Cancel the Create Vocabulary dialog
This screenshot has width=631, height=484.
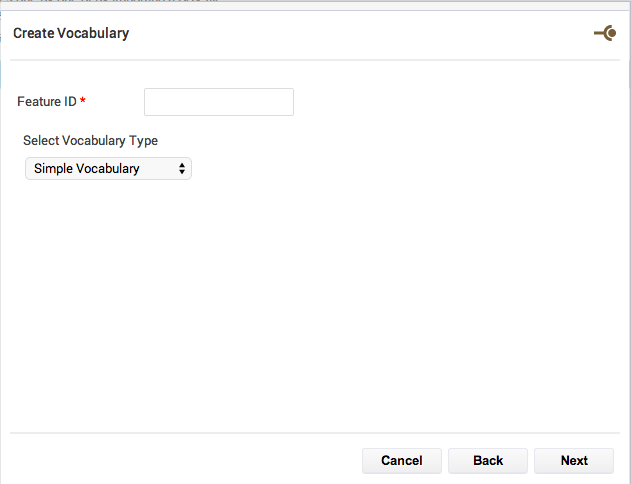pyautogui.click(x=402, y=461)
